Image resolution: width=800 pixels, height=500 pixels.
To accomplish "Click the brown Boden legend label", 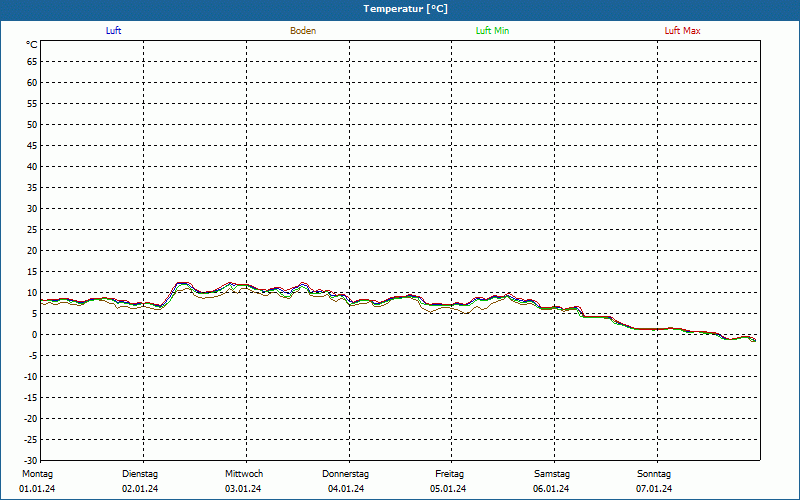I will tap(303, 31).
